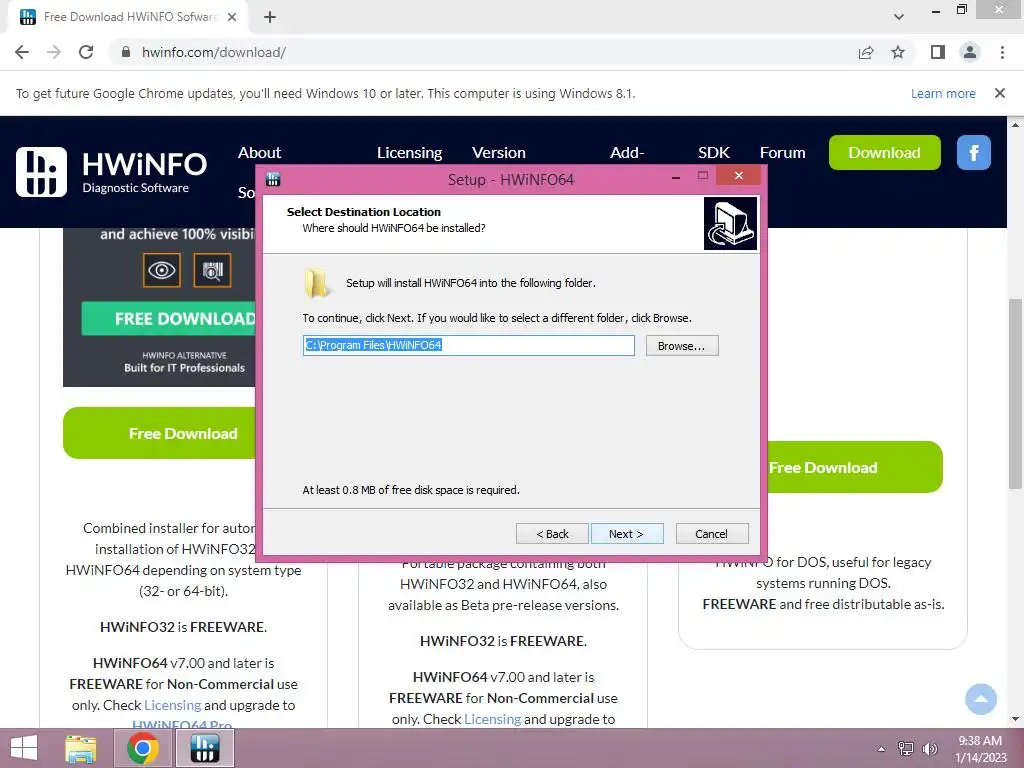Open the Forum link in navigation
This screenshot has height=768, width=1024.
coord(782,152)
